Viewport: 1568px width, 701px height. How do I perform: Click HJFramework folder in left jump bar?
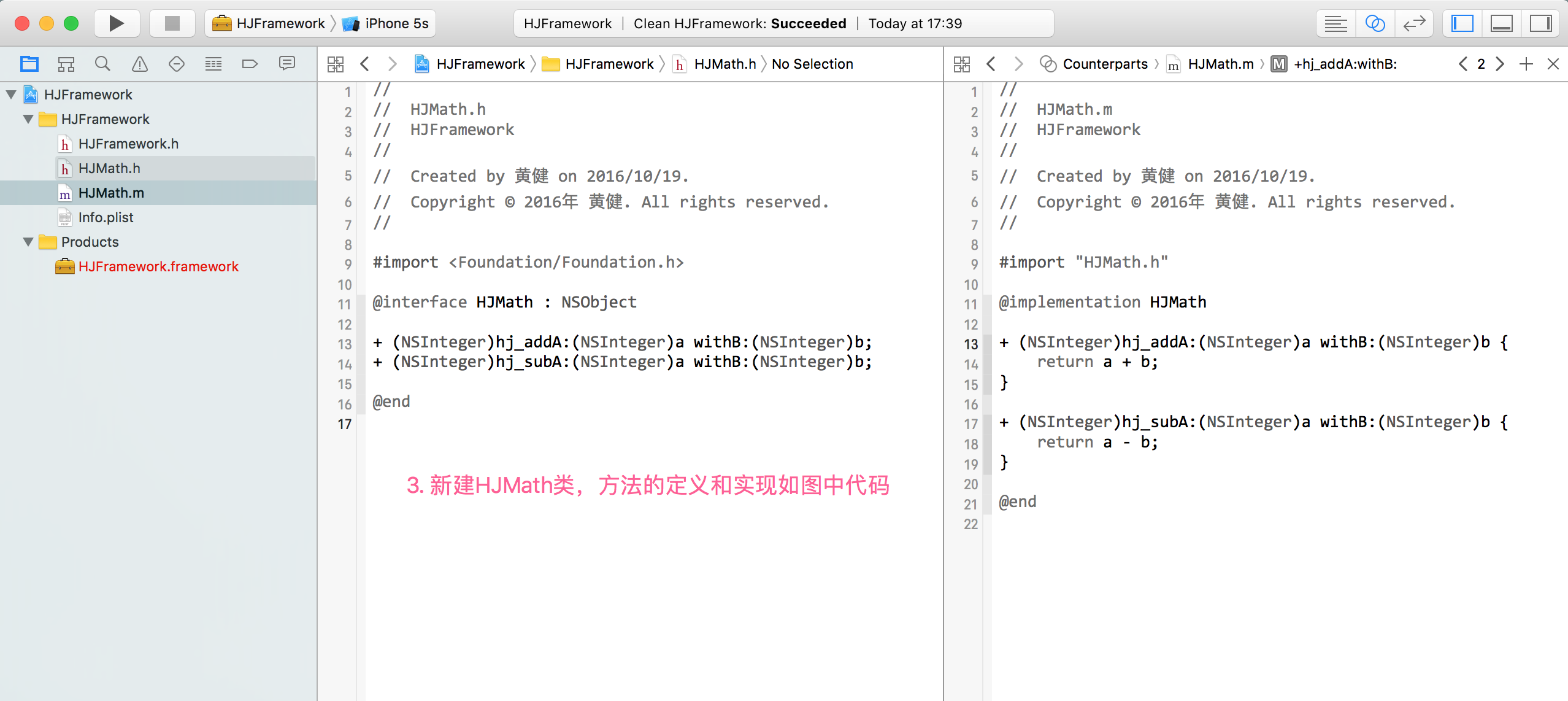pos(598,64)
